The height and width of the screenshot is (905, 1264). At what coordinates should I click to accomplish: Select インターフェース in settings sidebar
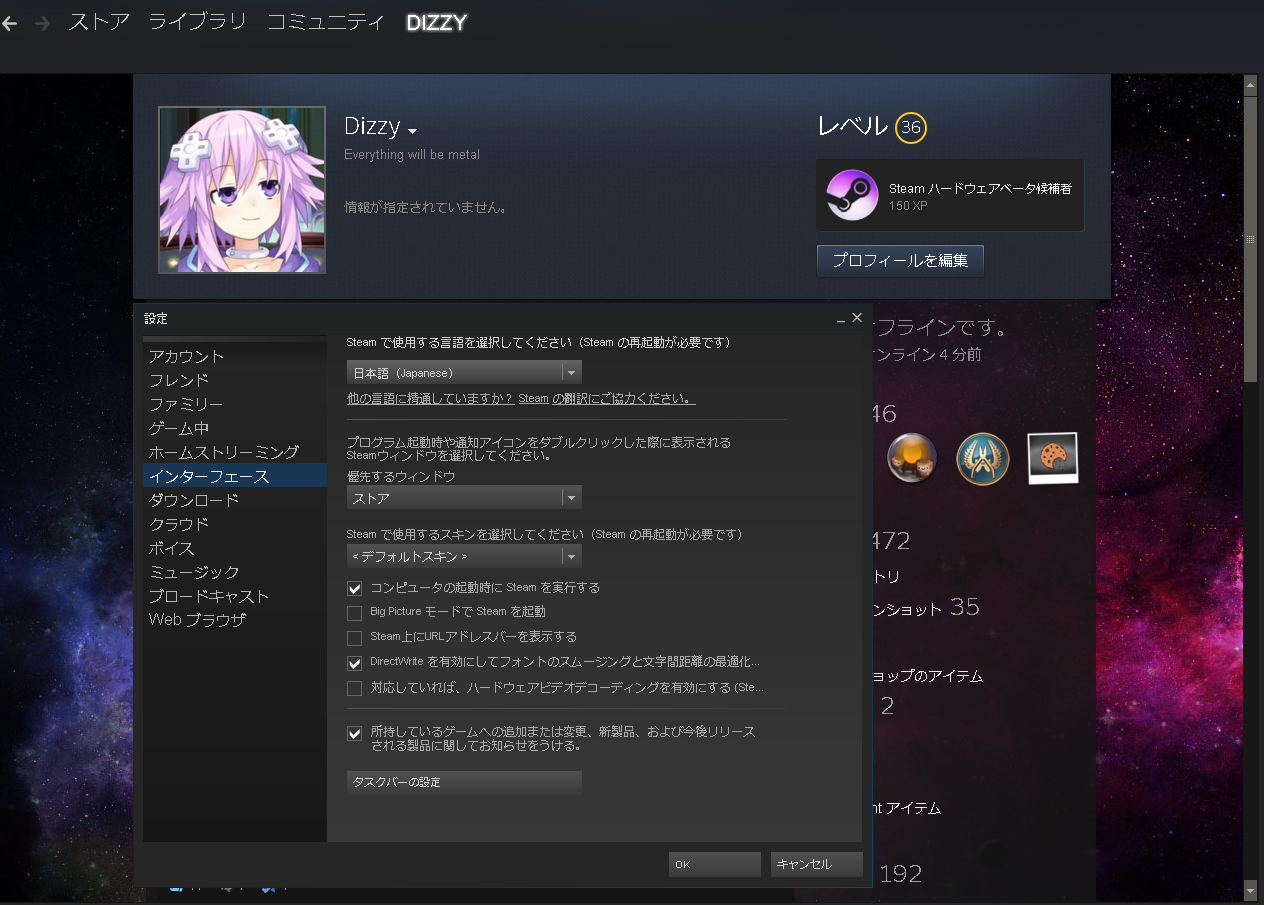tap(235, 476)
